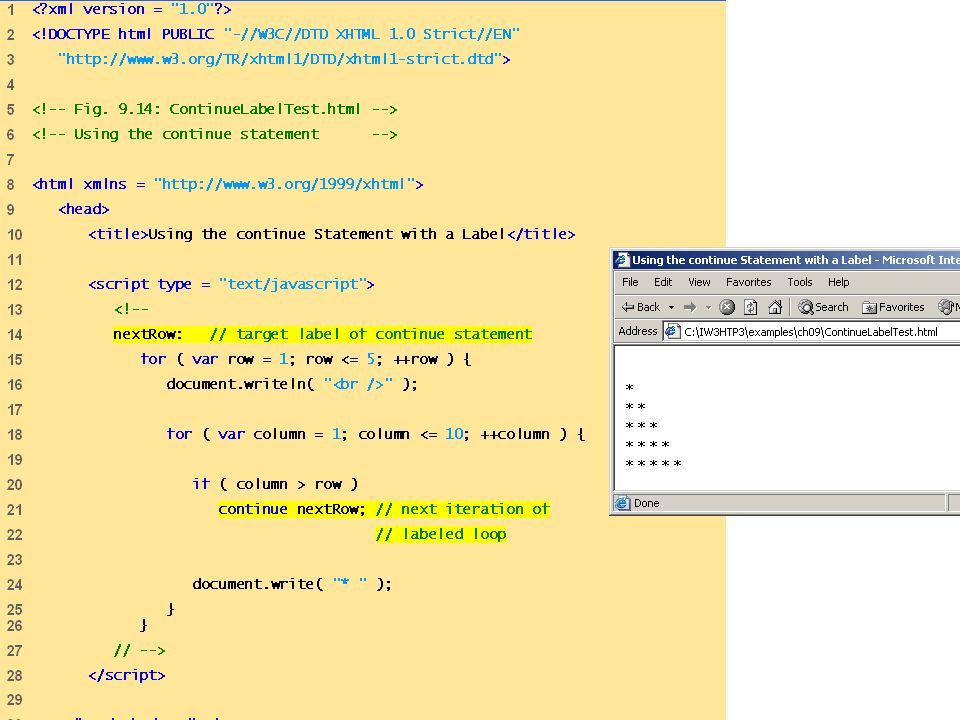Screen dimensions: 960x720
Task: Open the Back history dropdown arrow
Action: [671, 307]
